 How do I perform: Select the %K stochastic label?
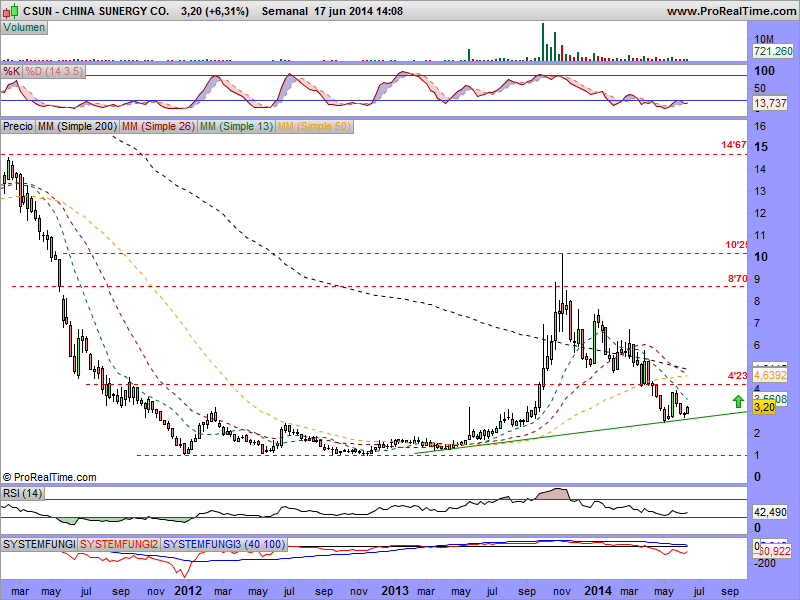click(x=11, y=71)
